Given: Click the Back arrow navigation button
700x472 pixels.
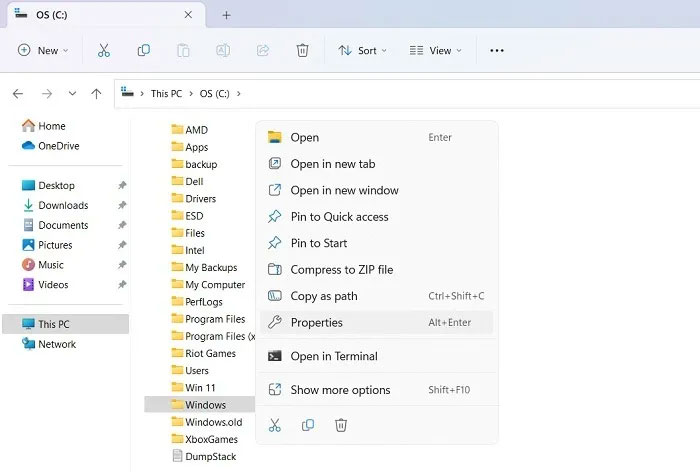Looking at the screenshot, I should (x=18, y=93).
